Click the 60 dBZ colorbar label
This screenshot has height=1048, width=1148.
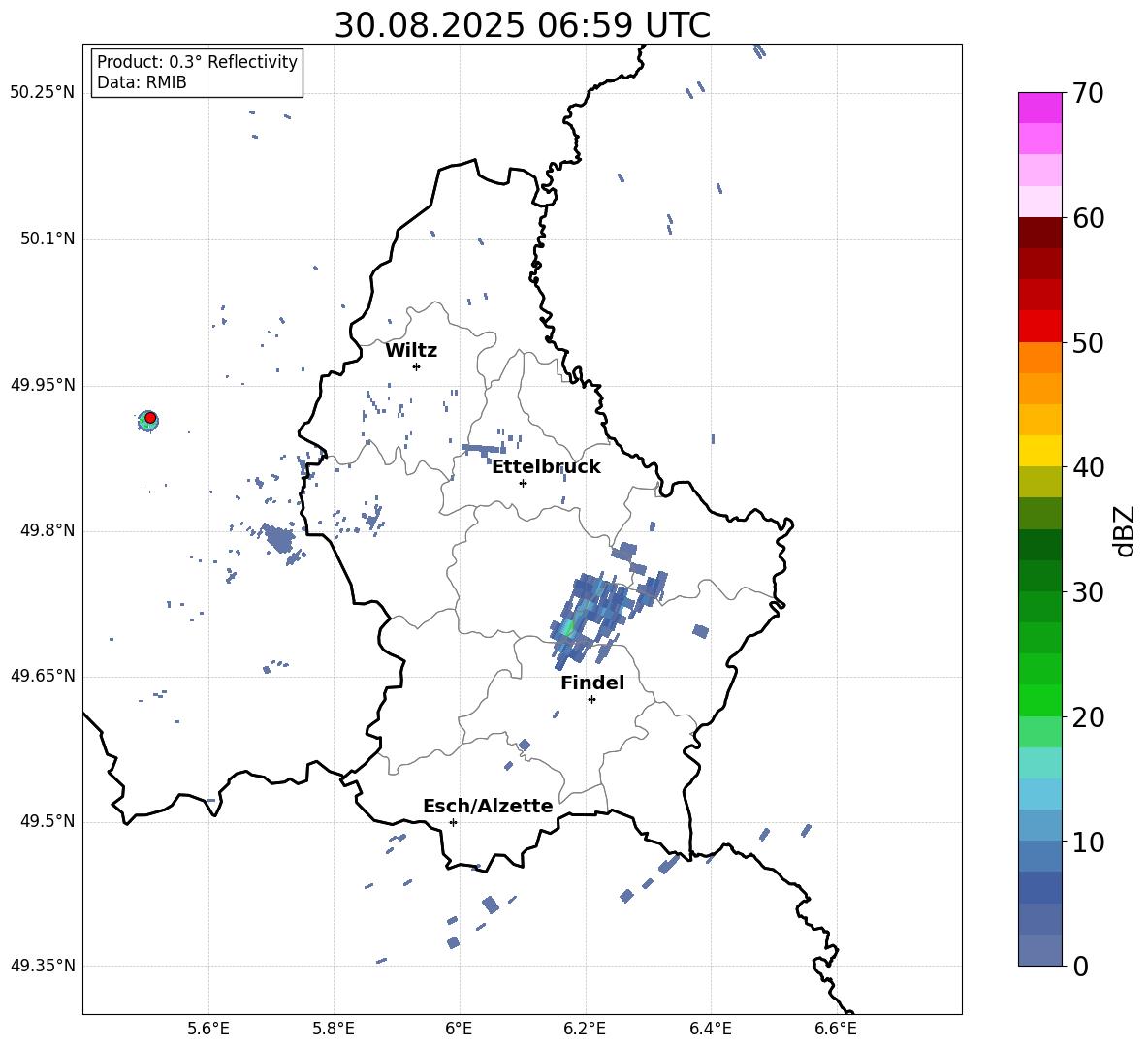[x=1088, y=218]
